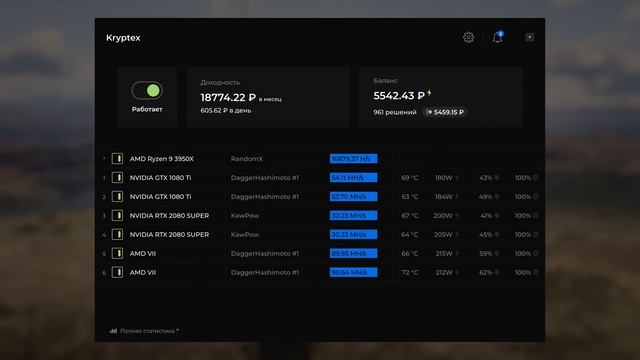Select DaggerHashimoto #1 on the 69 °C row
Image resolution: width=640 pixels, height=360 pixels.
click(264, 178)
